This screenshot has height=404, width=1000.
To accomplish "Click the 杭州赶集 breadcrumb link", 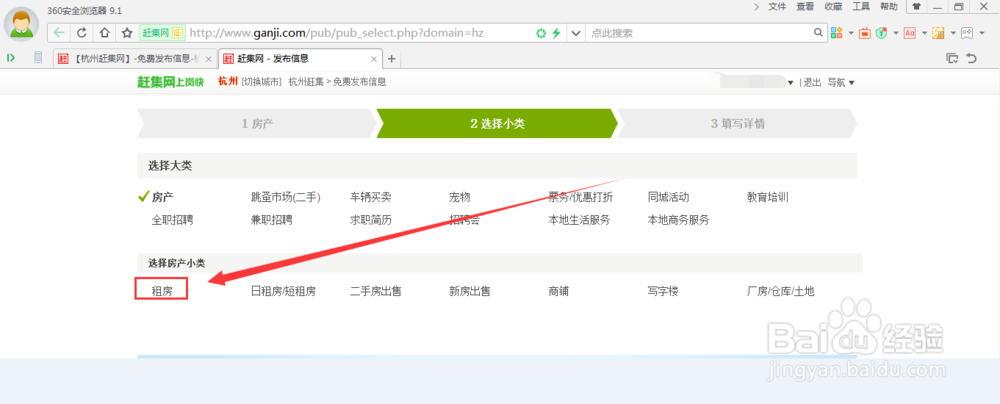I will pos(306,82).
